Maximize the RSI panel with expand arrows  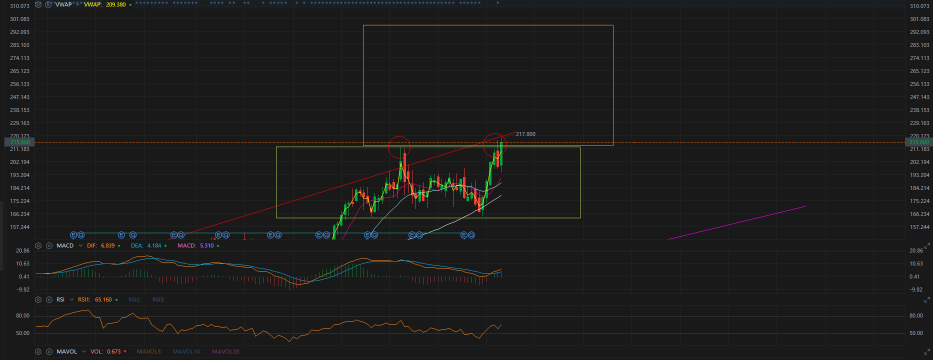tap(926, 300)
